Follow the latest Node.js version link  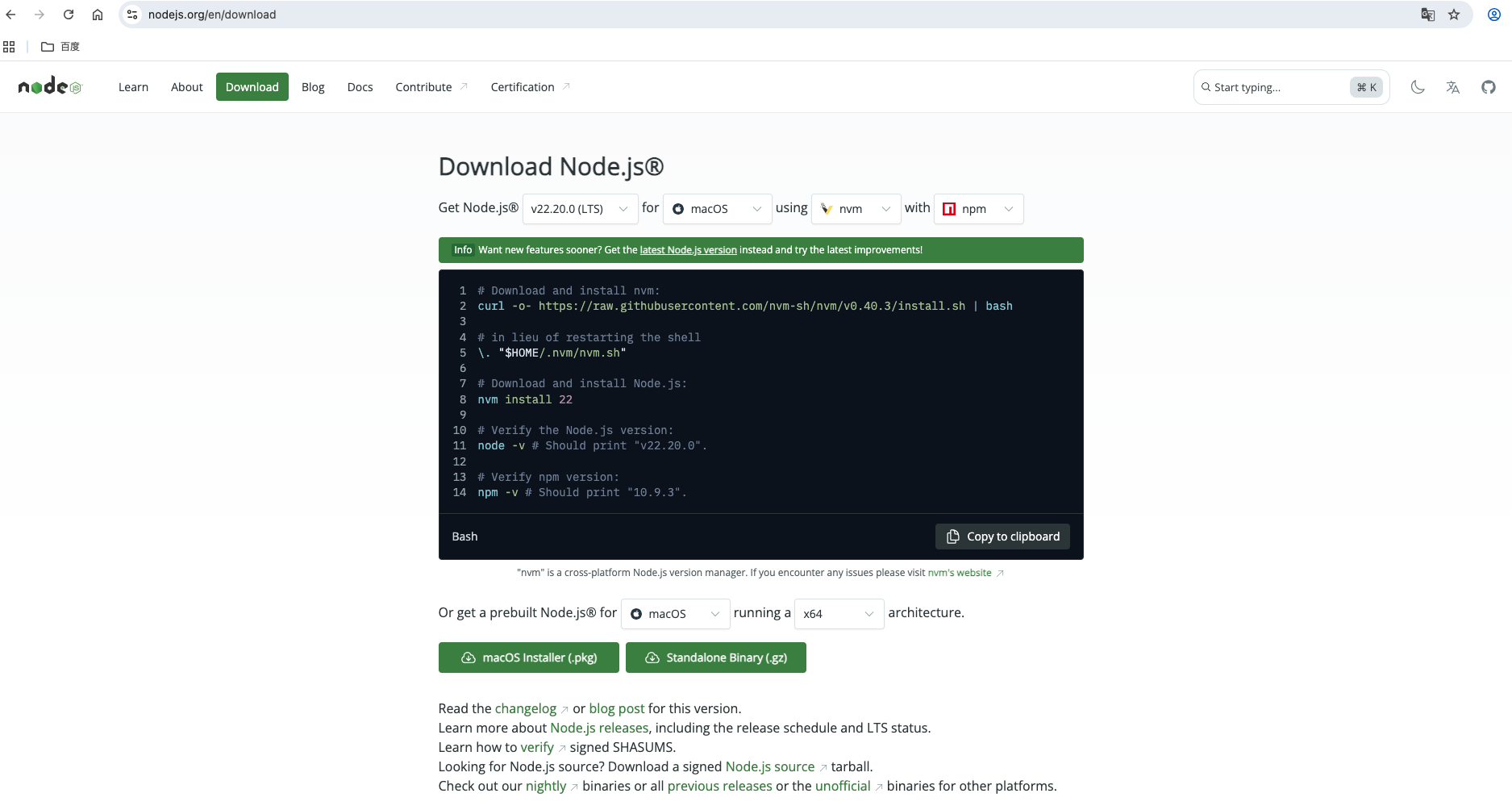(x=688, y=250)
